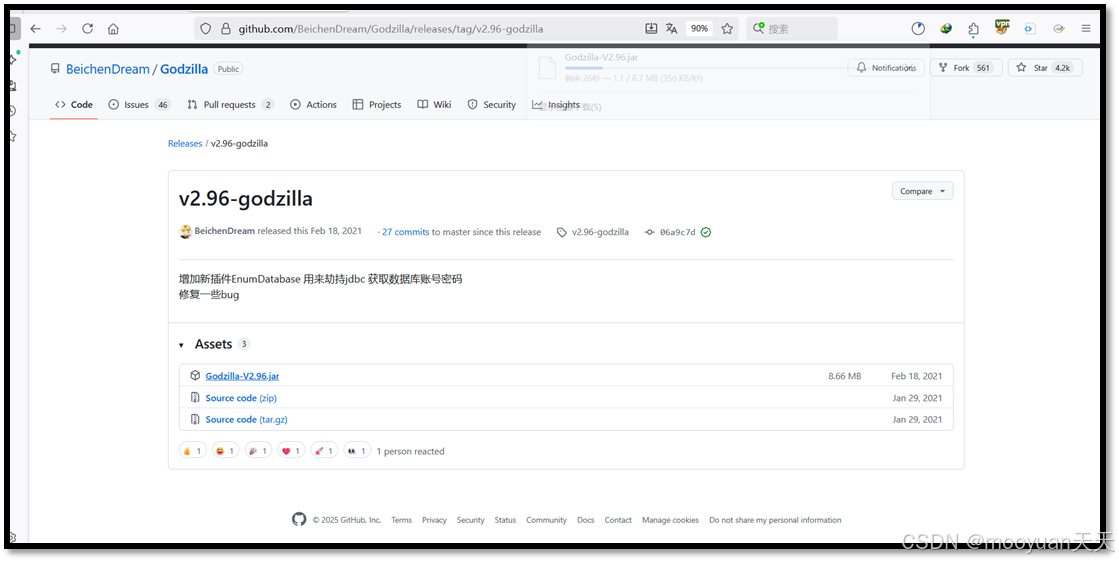Click the rocket reaction
Screen dimensions: 1119x562
324,451
